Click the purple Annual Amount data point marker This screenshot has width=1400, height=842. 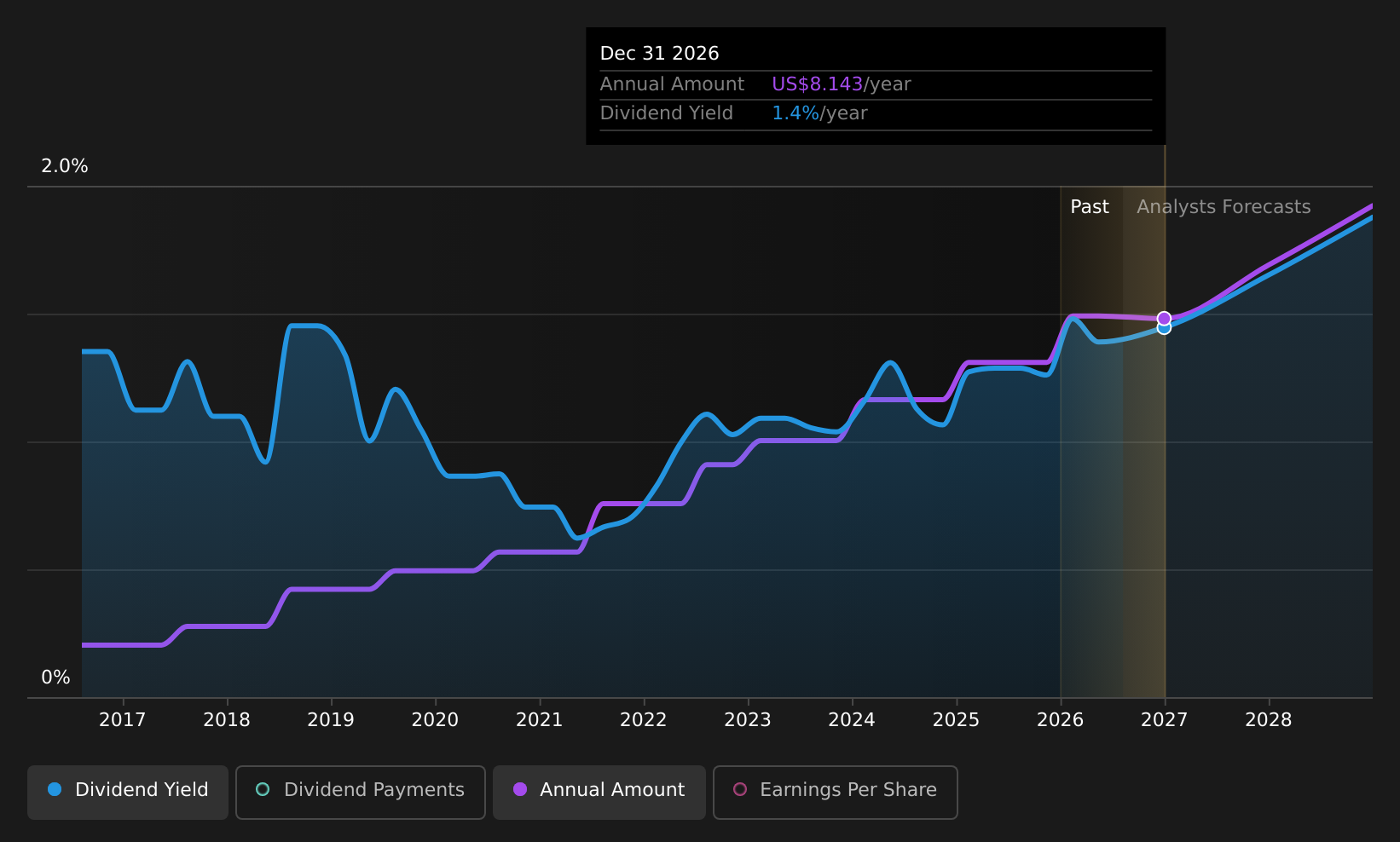(x=1164, y=318)
